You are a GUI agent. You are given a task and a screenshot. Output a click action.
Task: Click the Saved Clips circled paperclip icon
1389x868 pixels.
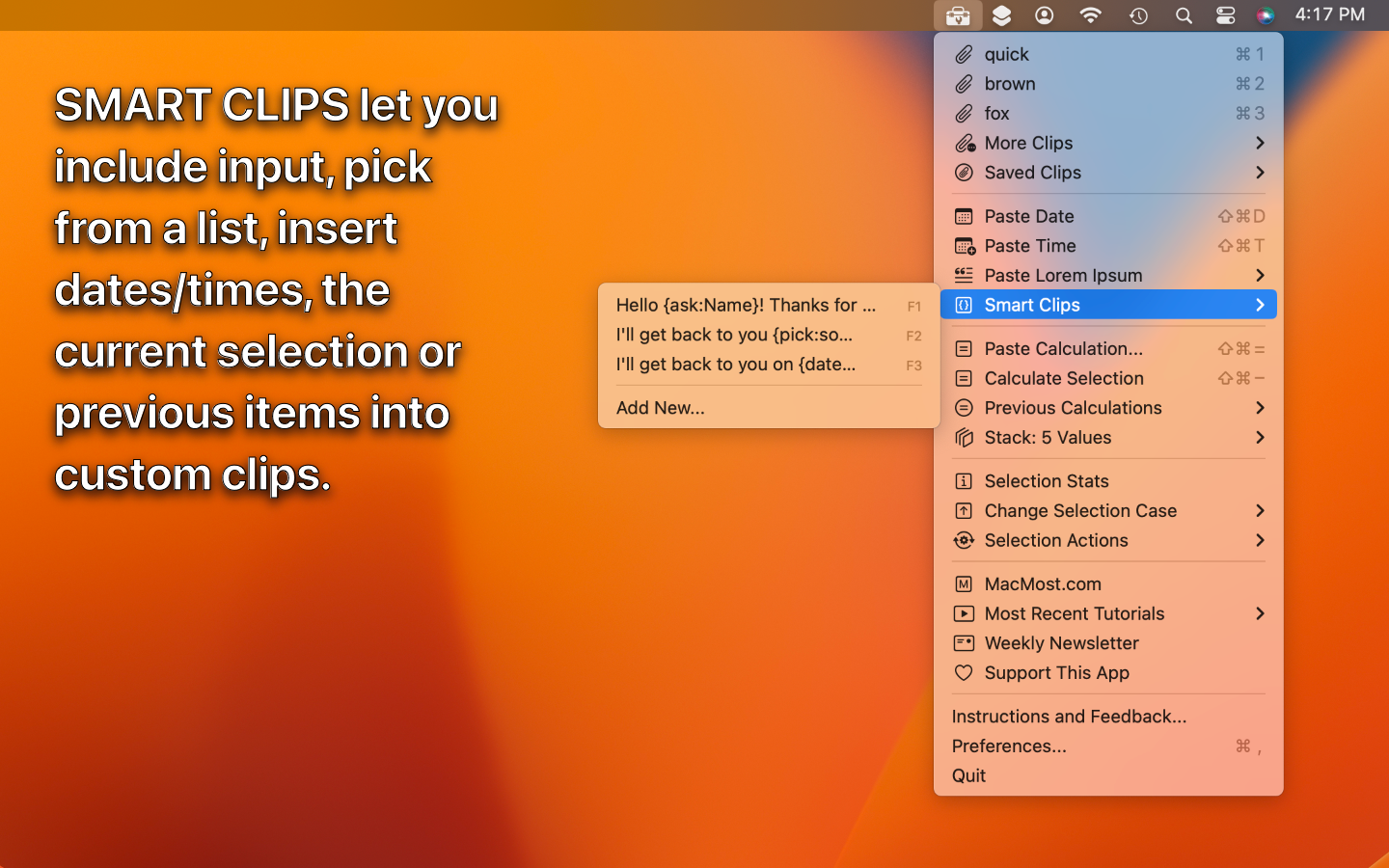964,173
